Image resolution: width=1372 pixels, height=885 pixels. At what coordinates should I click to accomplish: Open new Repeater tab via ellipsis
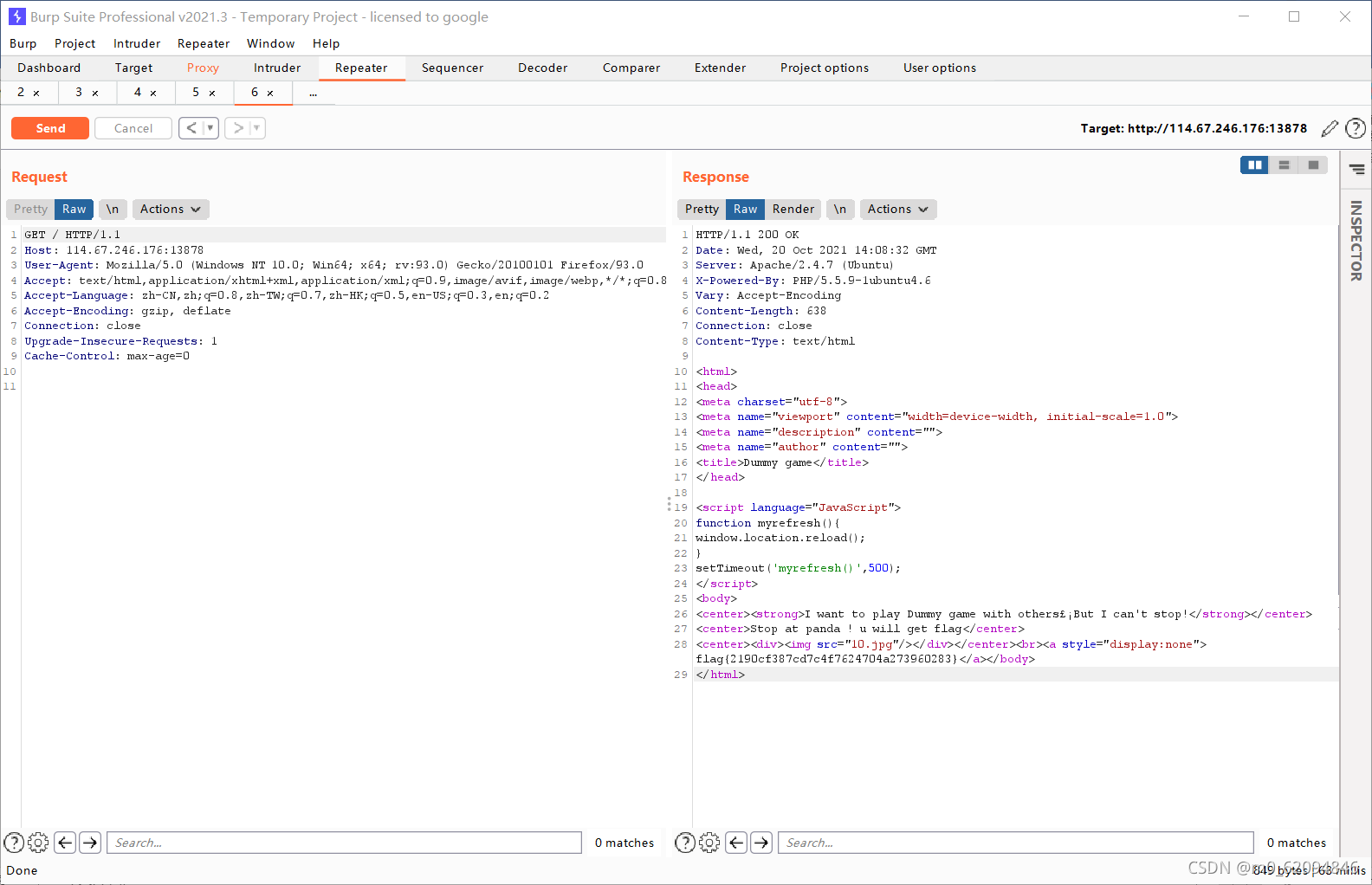coord(314,93)
